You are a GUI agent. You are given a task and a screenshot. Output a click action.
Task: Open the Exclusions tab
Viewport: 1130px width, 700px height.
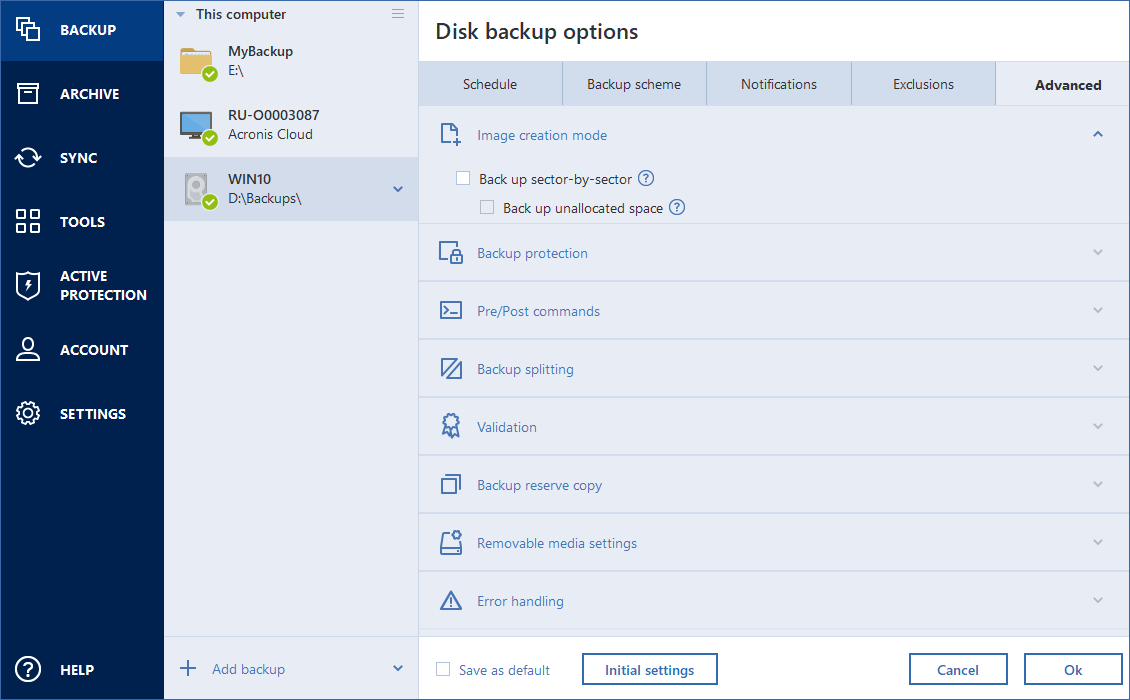tap(923, 84)
